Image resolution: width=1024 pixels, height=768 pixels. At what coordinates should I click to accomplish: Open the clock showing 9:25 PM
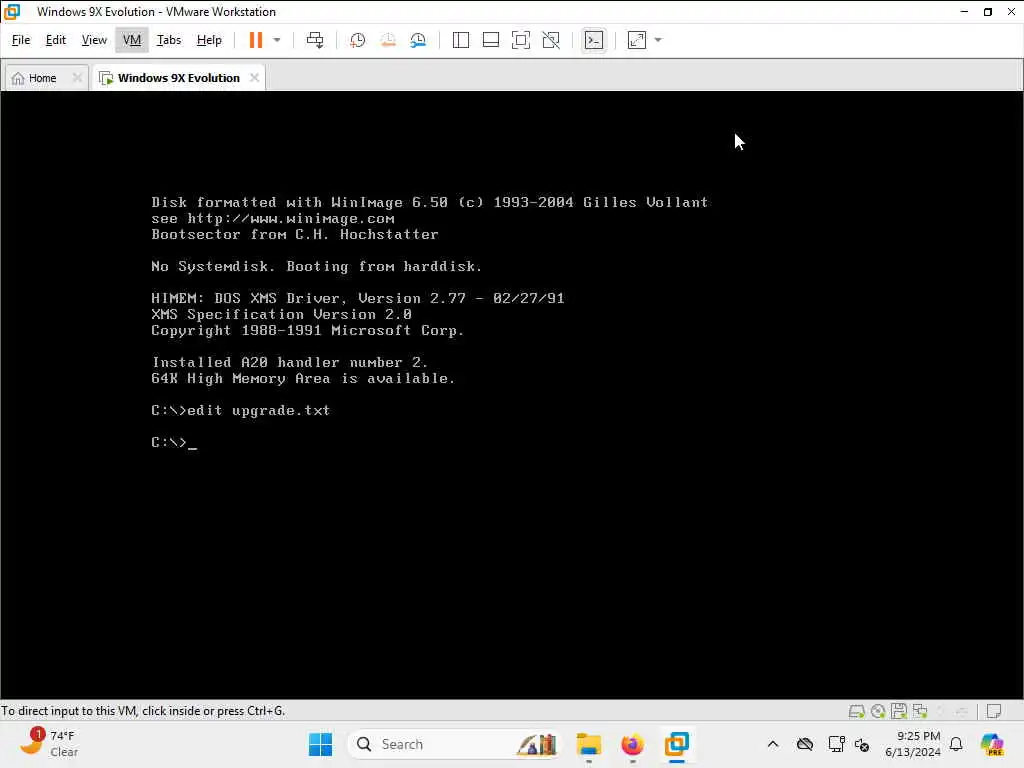[912, 744]
